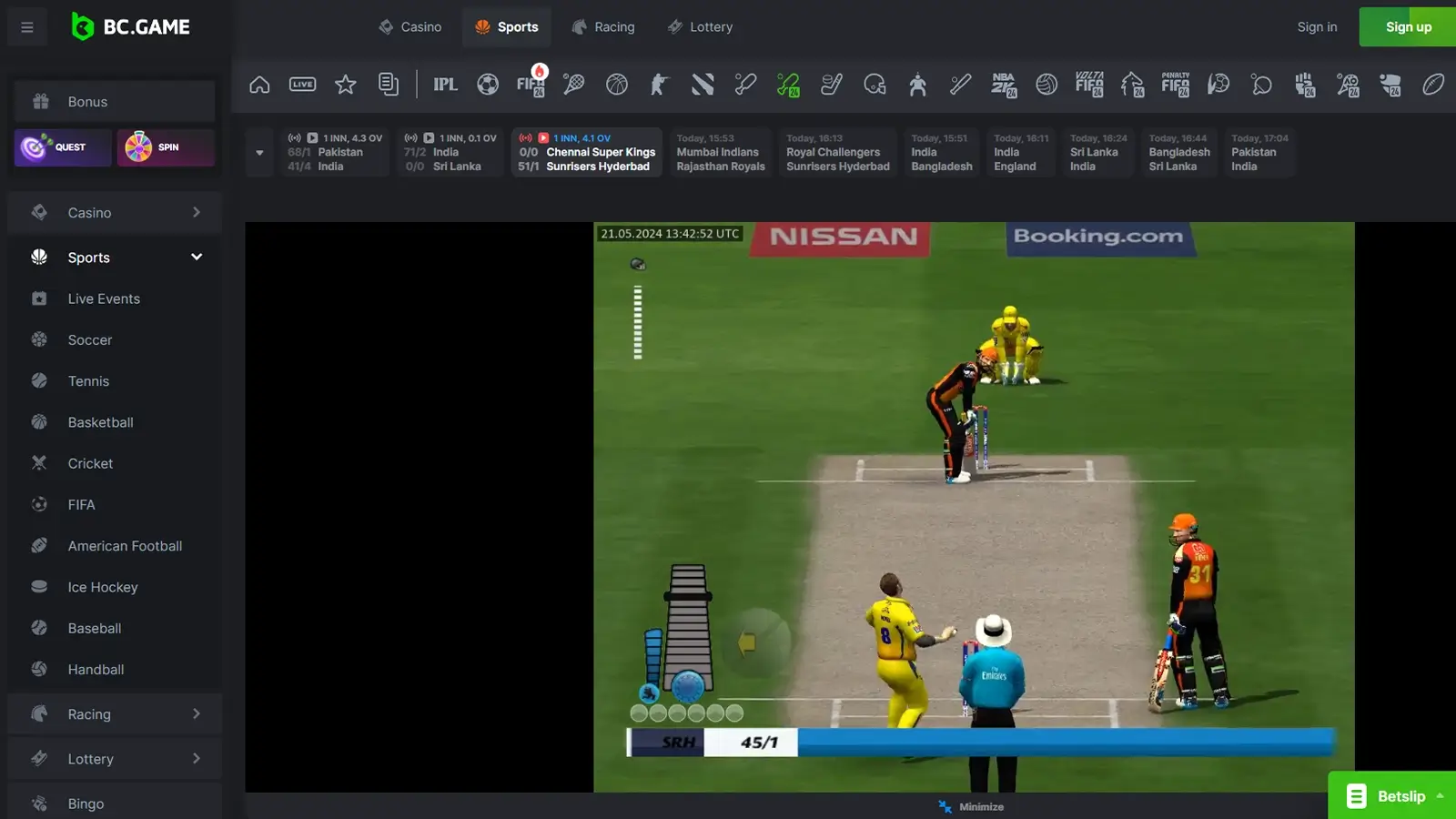Open the Bonus button

coord(115,101)
